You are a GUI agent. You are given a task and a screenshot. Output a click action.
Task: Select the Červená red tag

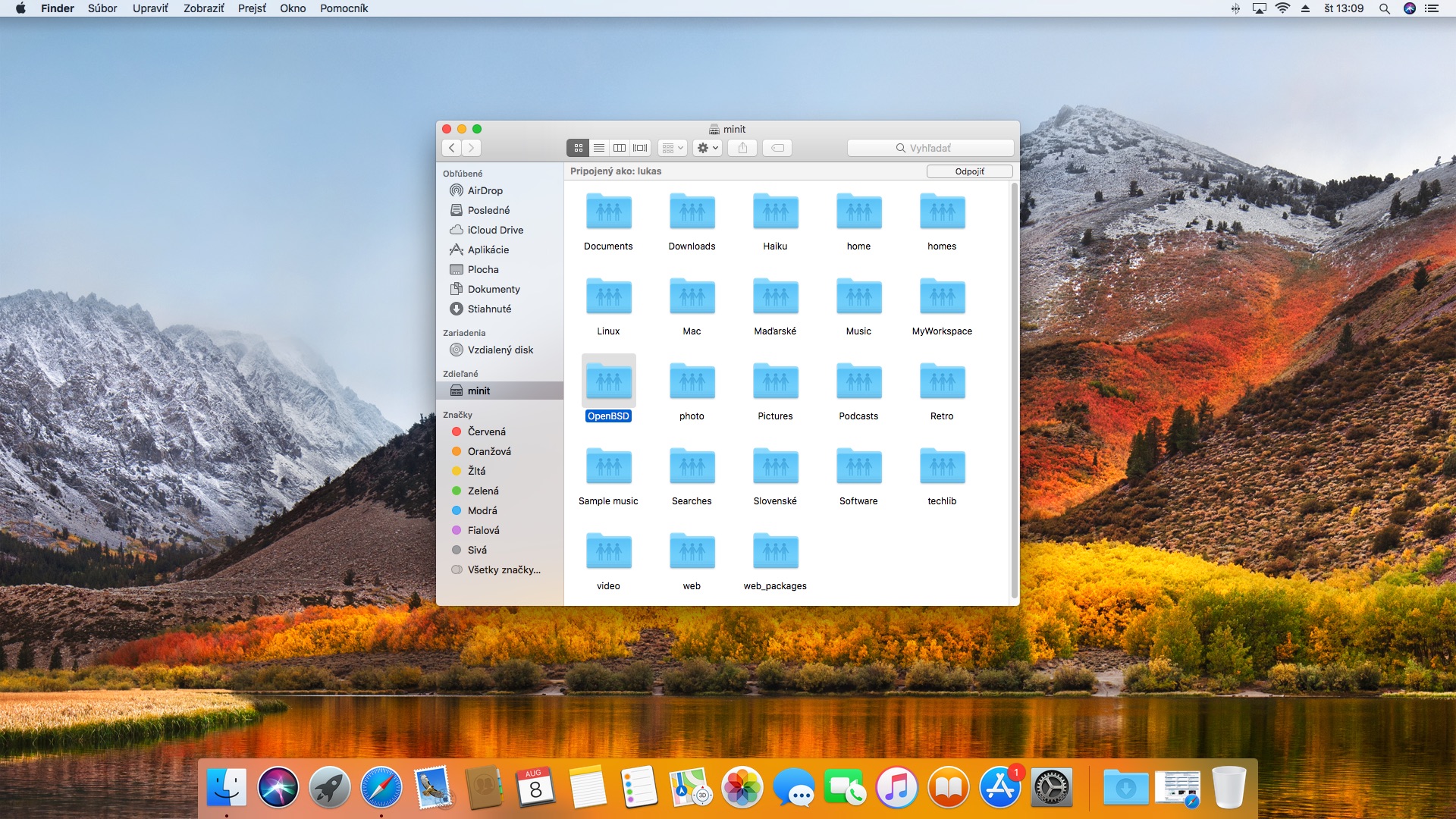500,431
